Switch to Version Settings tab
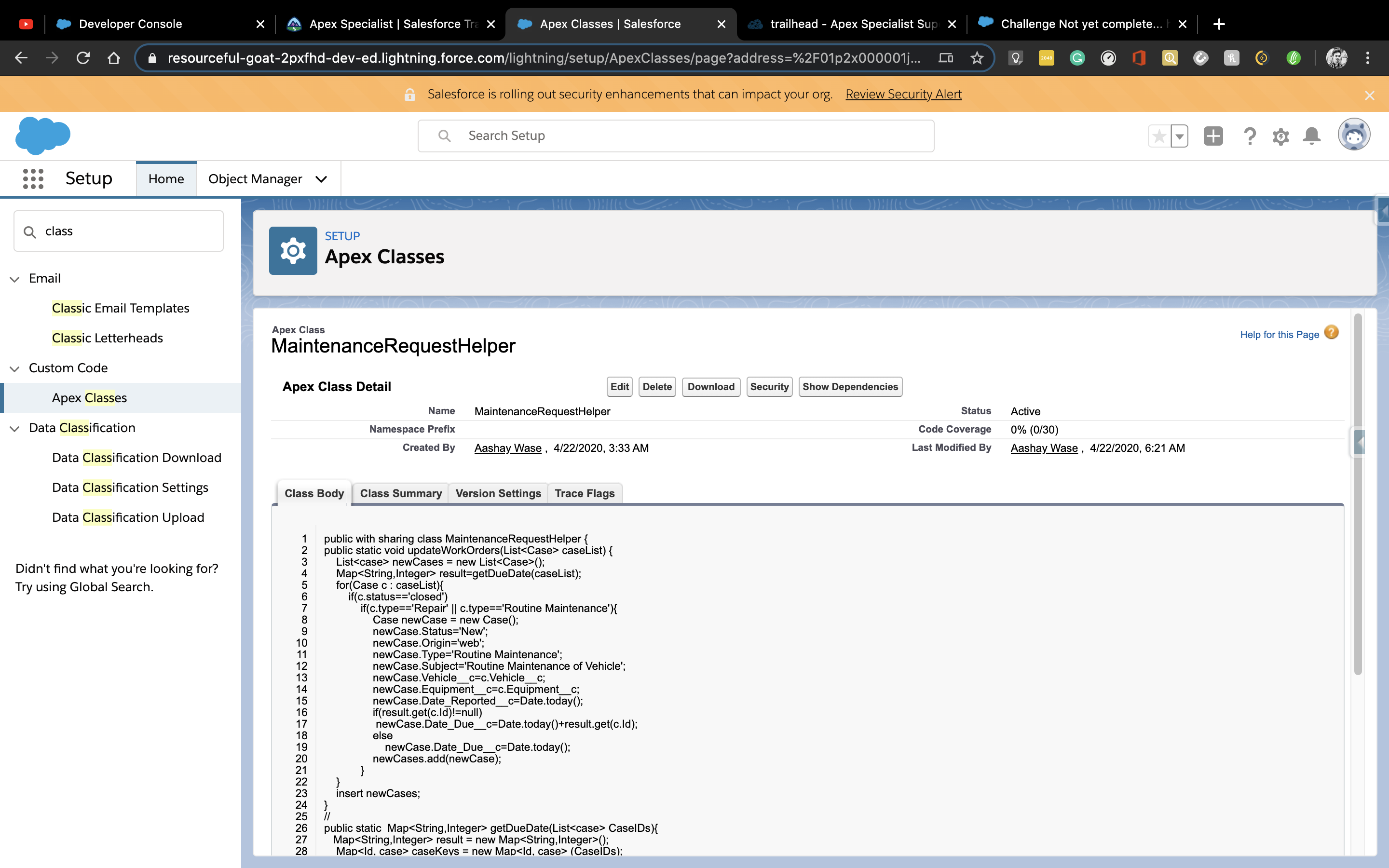1389x868 pixels. tap(498, 494)
